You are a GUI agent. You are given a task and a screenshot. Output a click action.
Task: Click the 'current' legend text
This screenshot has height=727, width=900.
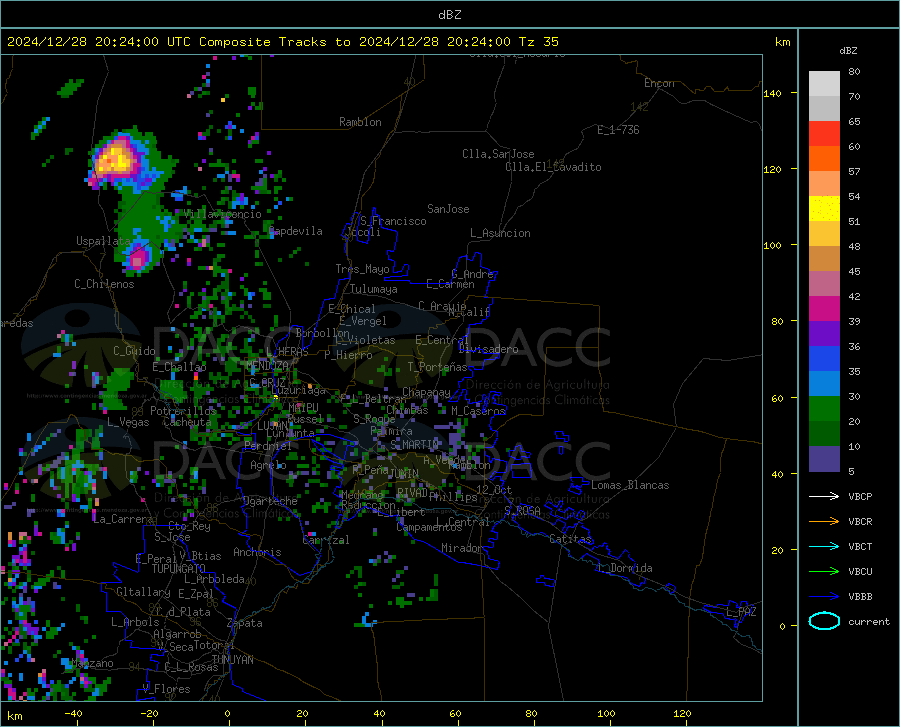tap(869, 621)
